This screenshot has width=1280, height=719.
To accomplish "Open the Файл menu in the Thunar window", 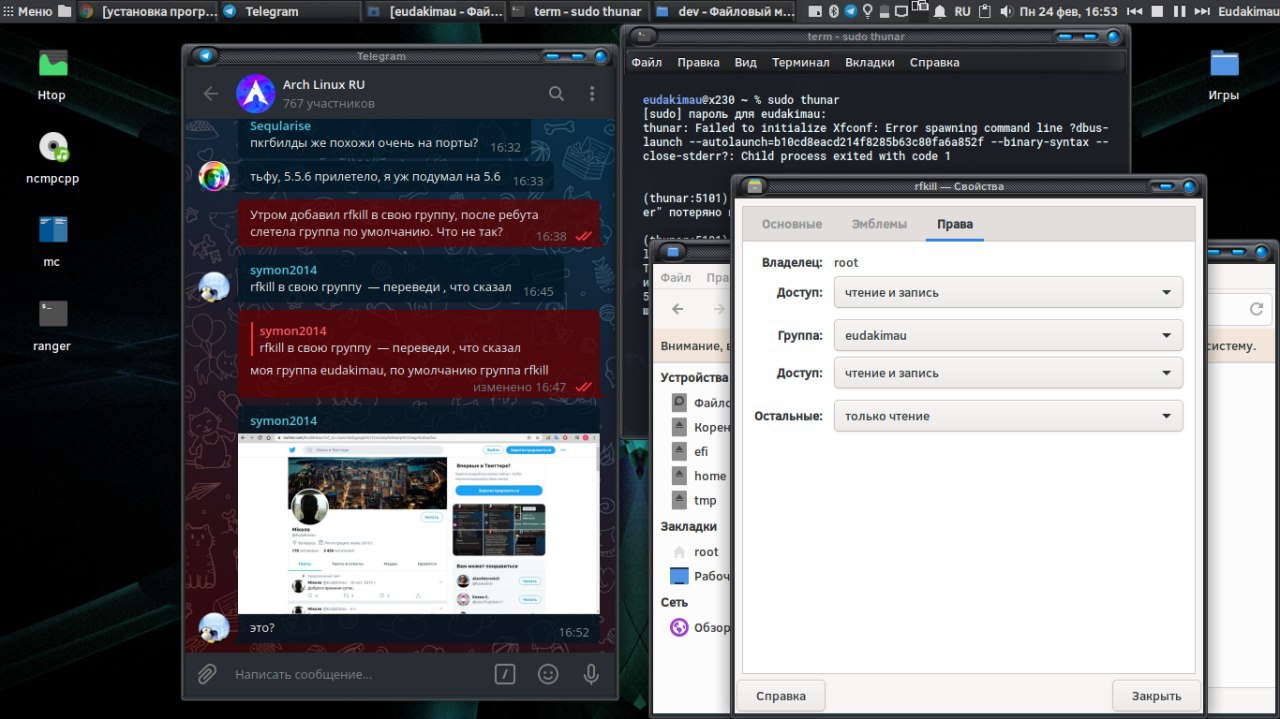I will click(x=675, y=277).
